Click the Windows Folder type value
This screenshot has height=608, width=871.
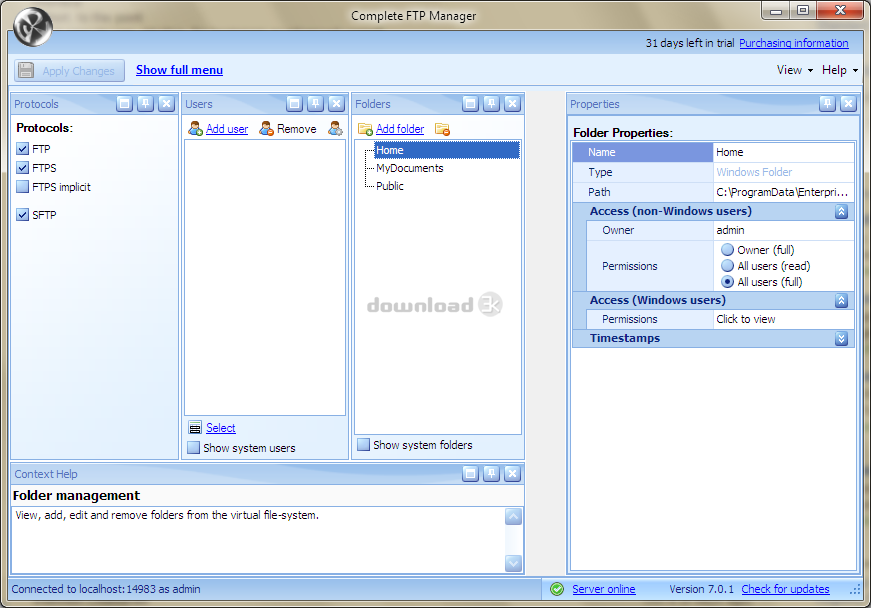(x=783, y=172)
